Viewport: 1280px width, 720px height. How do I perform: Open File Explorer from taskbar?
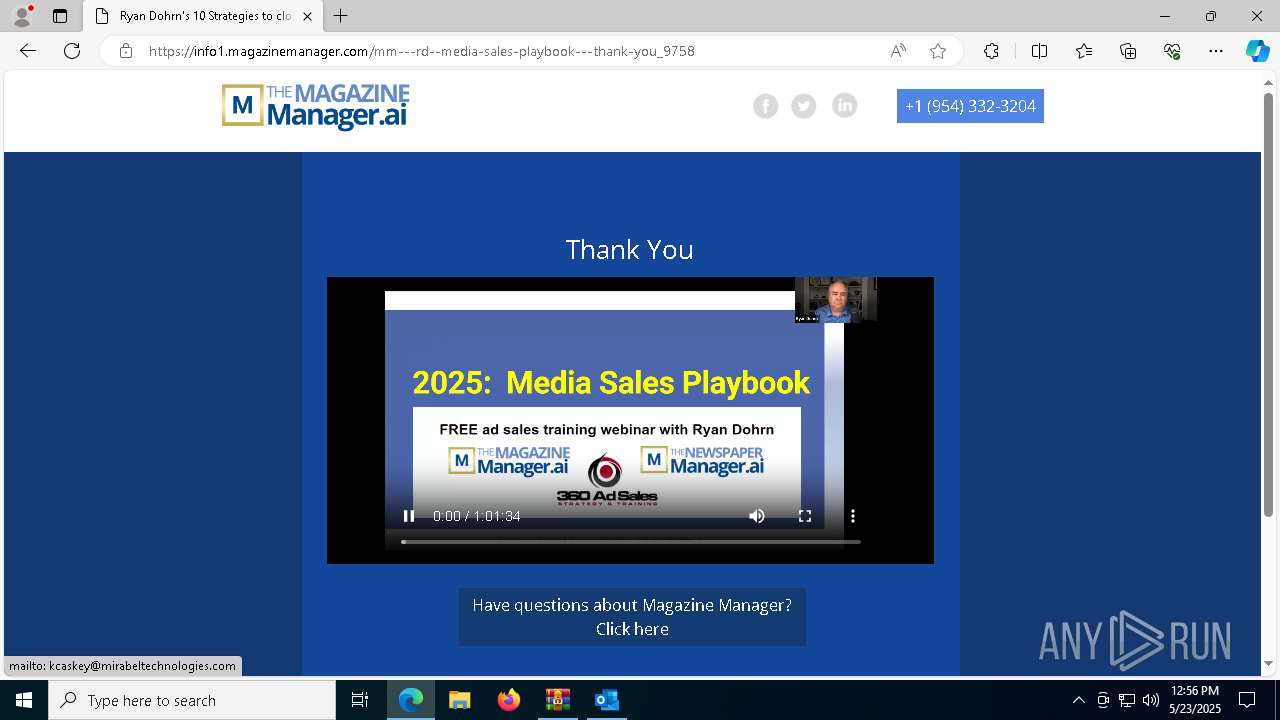pyautogui.click(x=459, y=700)
